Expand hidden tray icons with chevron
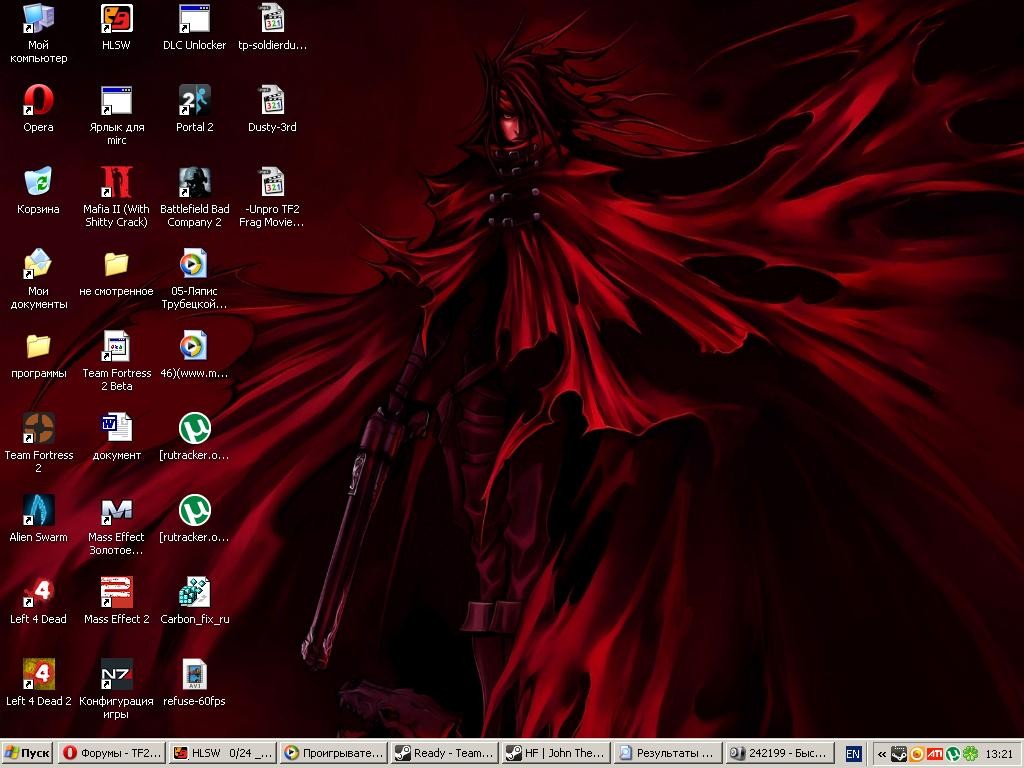 coord(882,754)
